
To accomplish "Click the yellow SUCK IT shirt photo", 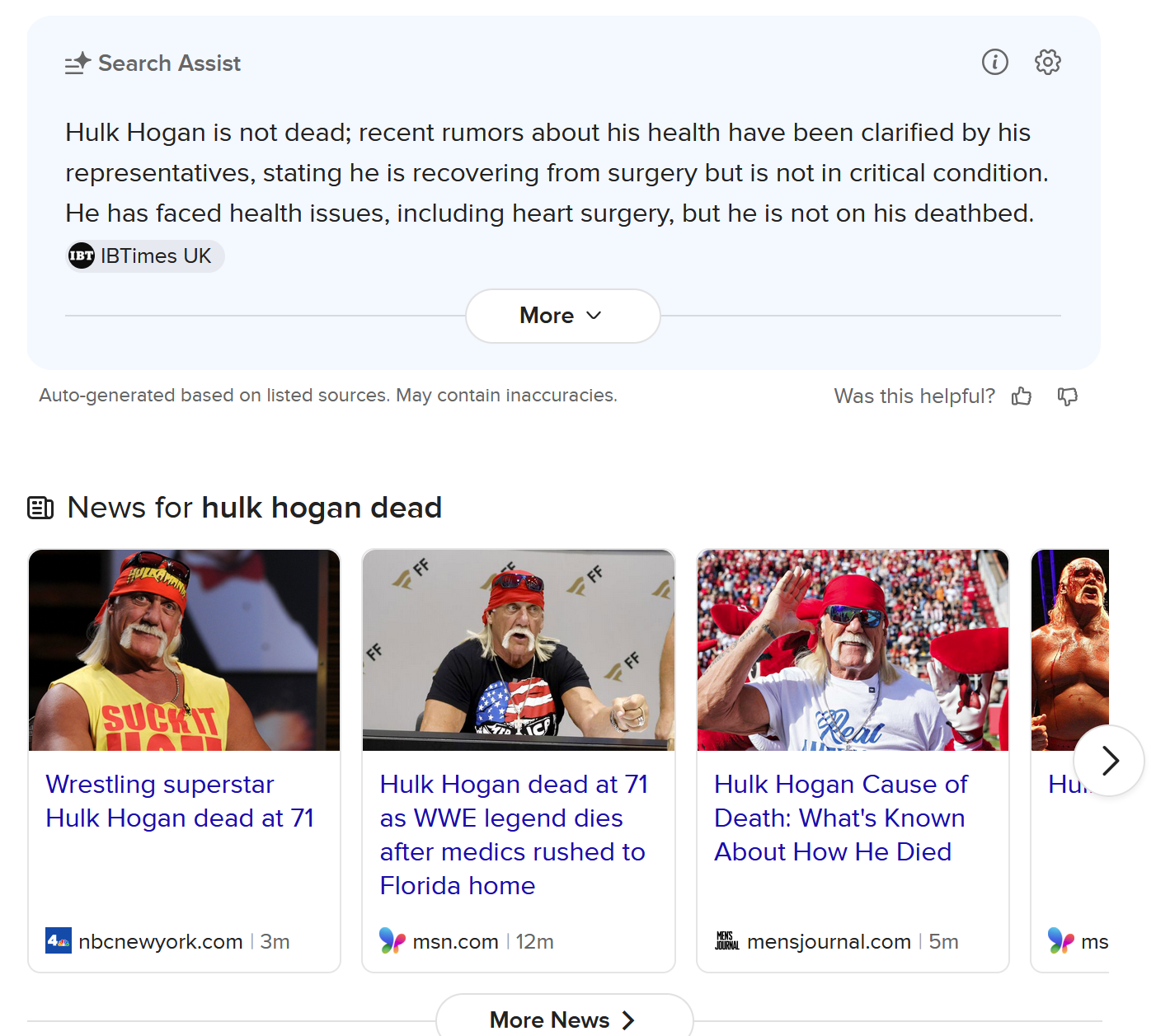I will coord(185,650).
